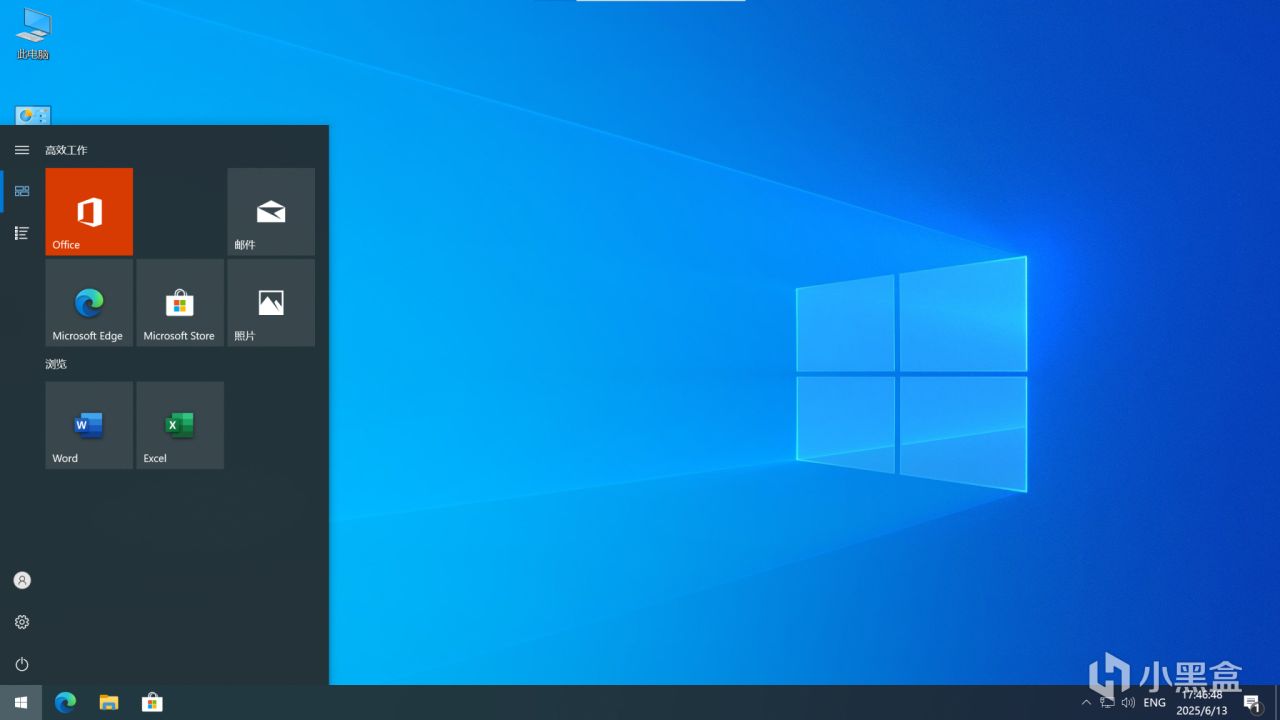Select the 此电脑 desktop icon
This screenshot has height=720, width=1280.
tap(33, 33)
